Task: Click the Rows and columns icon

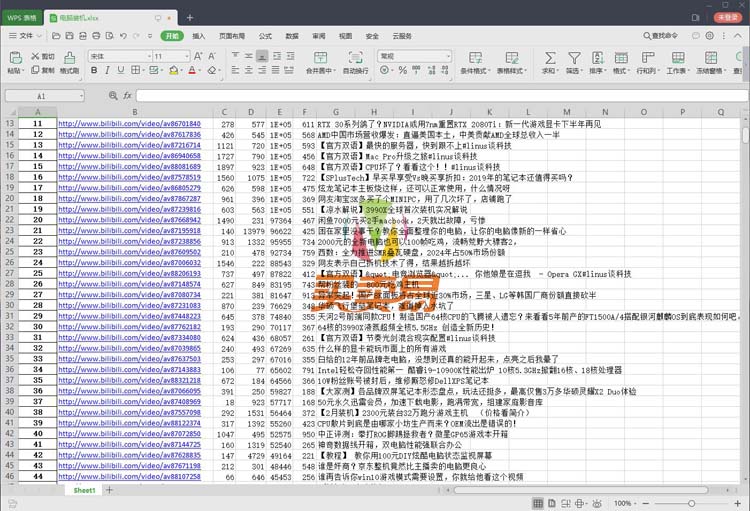Action: [x=648, y=58]
